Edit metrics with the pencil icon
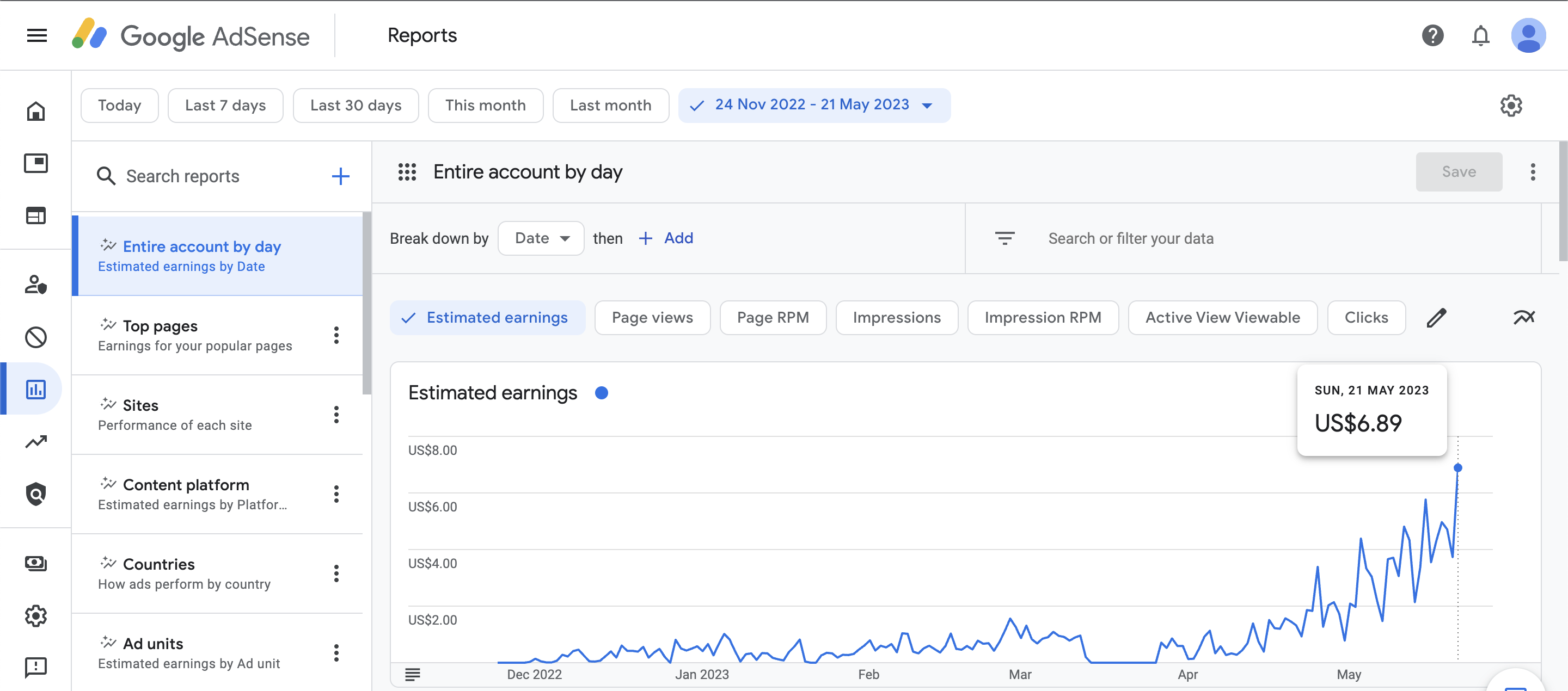Image resolution: width=1568 pixels, height=691 pixels. pos(1436,318)
